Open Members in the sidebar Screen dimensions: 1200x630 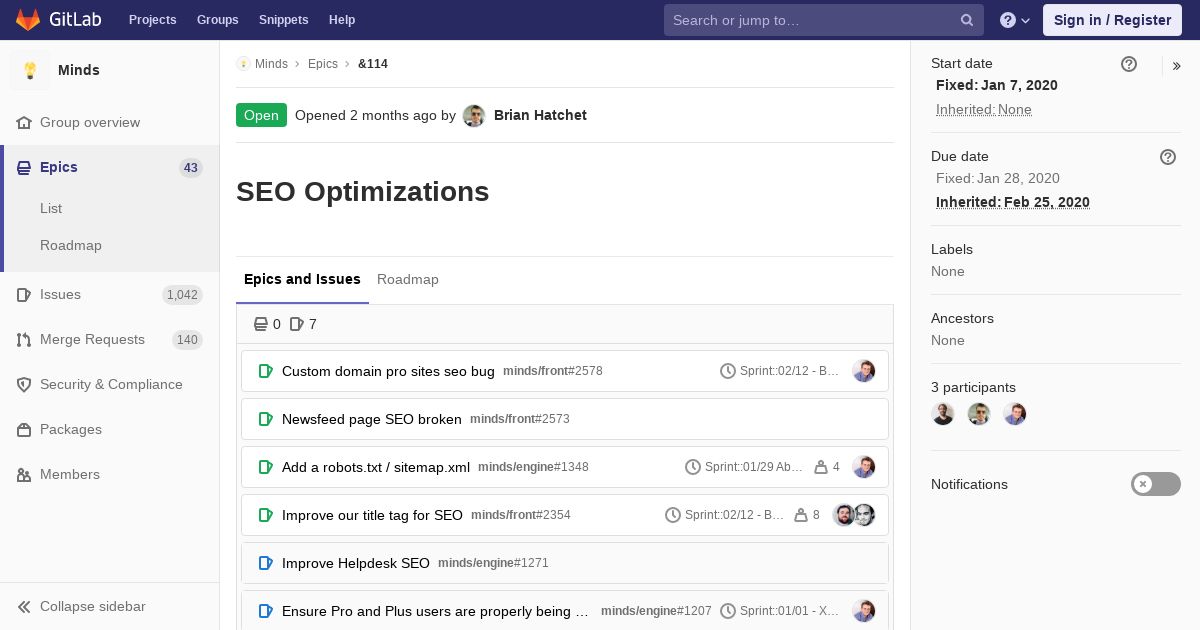click(x=70, y=474)
